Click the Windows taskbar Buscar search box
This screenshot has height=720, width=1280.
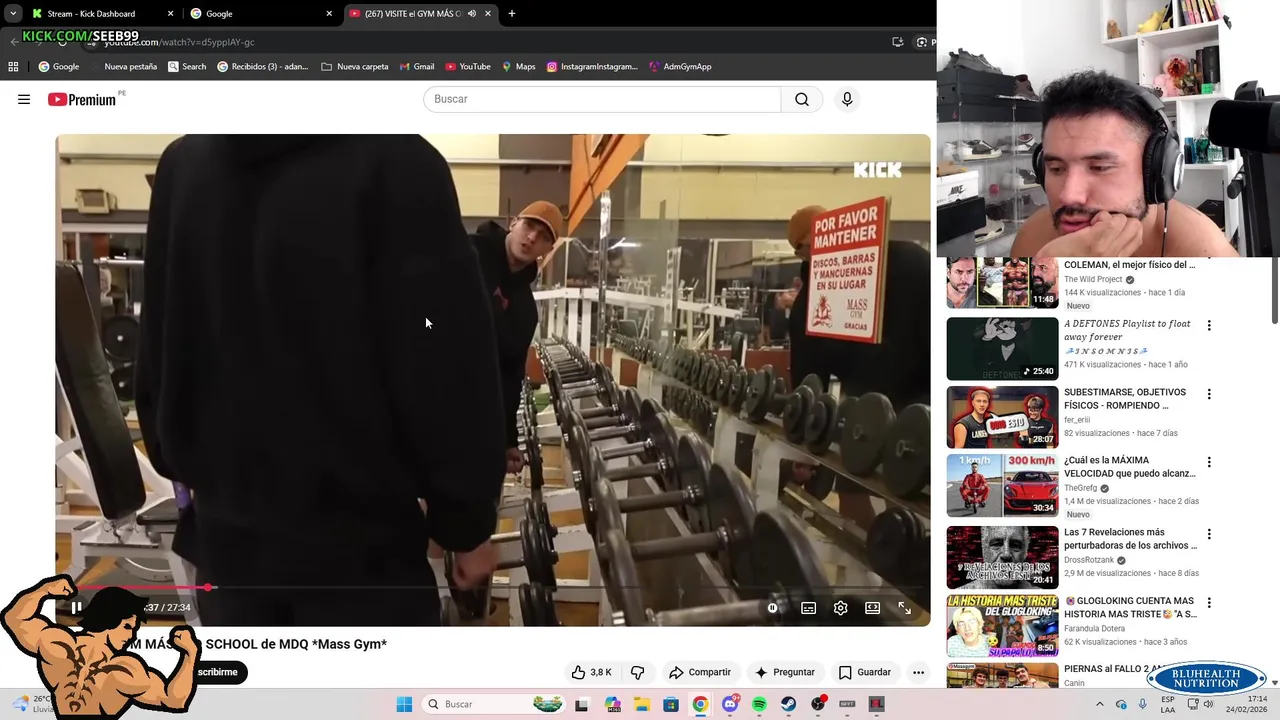pyautogui.click(x=495, y=704)
